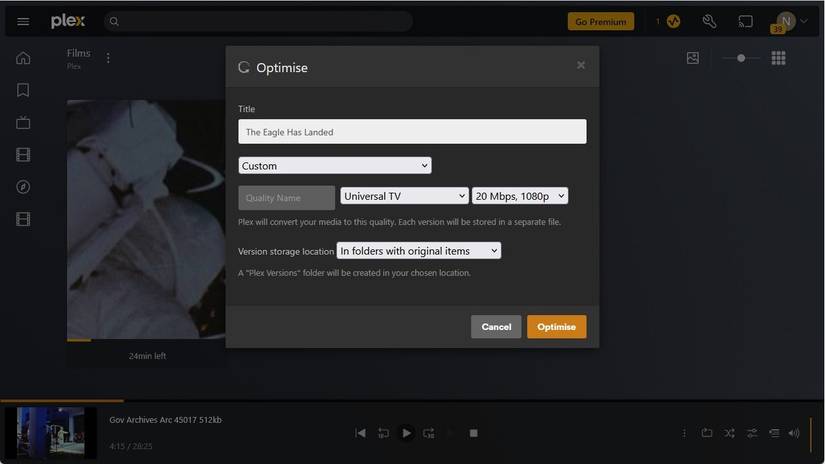Open the 20 Mbps, 1080p quality dropdown
Viewport: 825px width, 464px height.
click(x=520, y=196)
